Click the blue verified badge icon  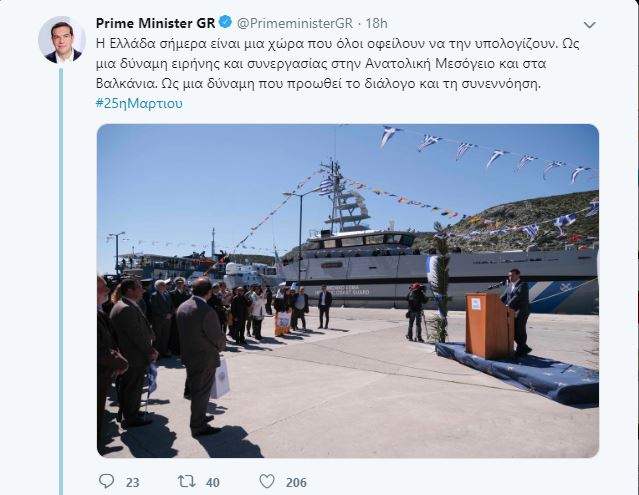(x=225, y=22)
